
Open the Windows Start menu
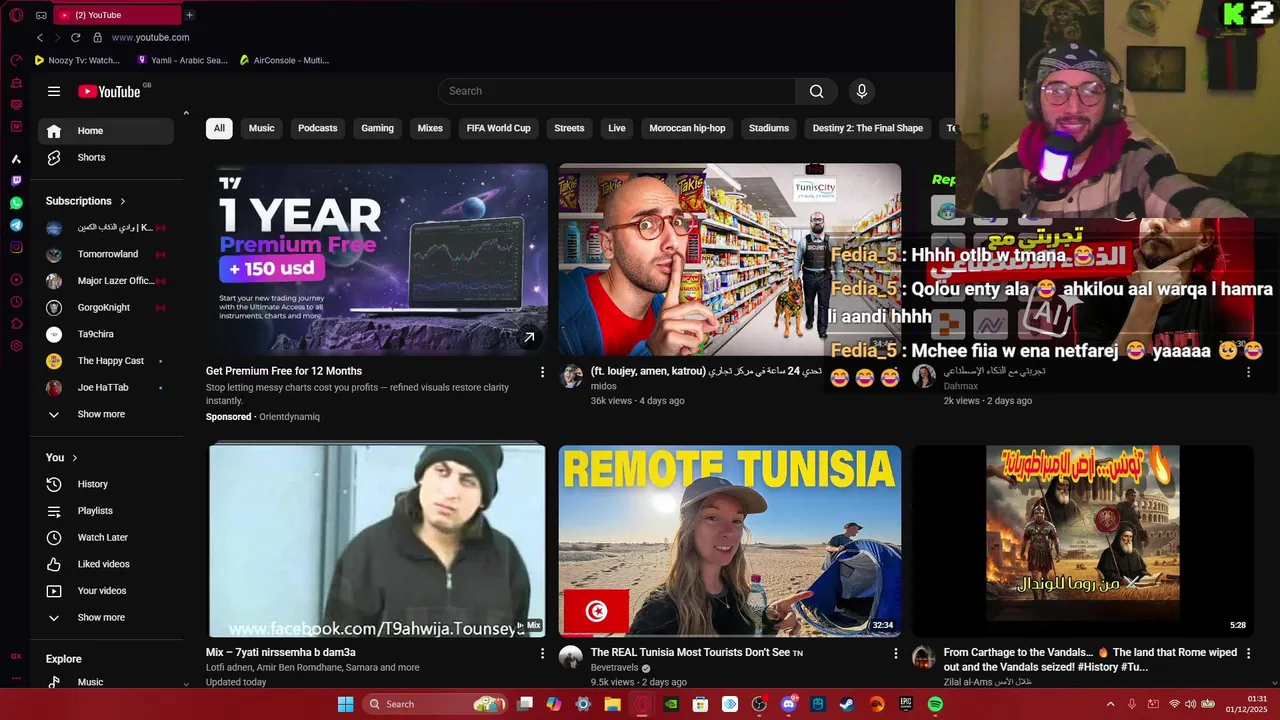click(x=345, y=704)
